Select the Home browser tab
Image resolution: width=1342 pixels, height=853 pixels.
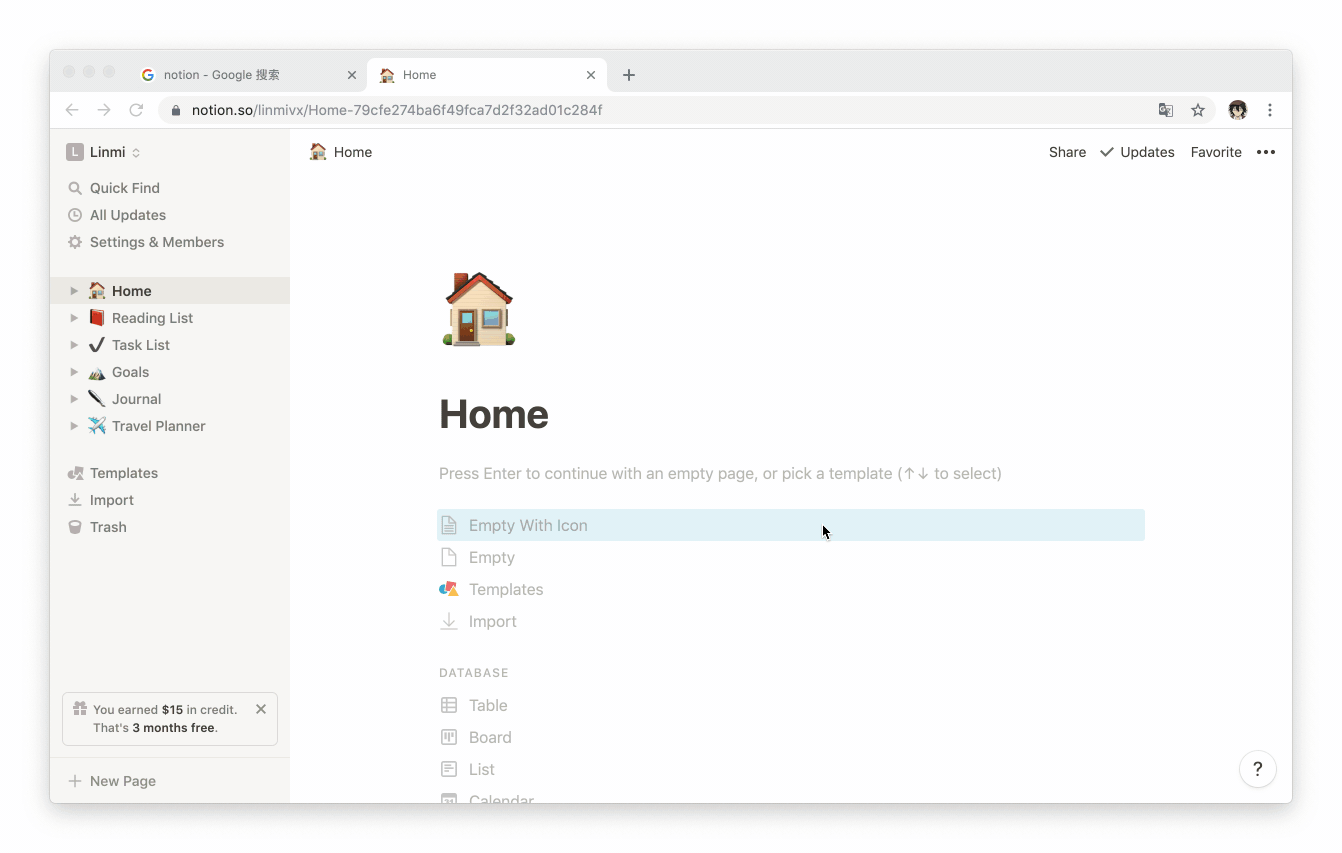pyautogui.click(x=488, y=75)
